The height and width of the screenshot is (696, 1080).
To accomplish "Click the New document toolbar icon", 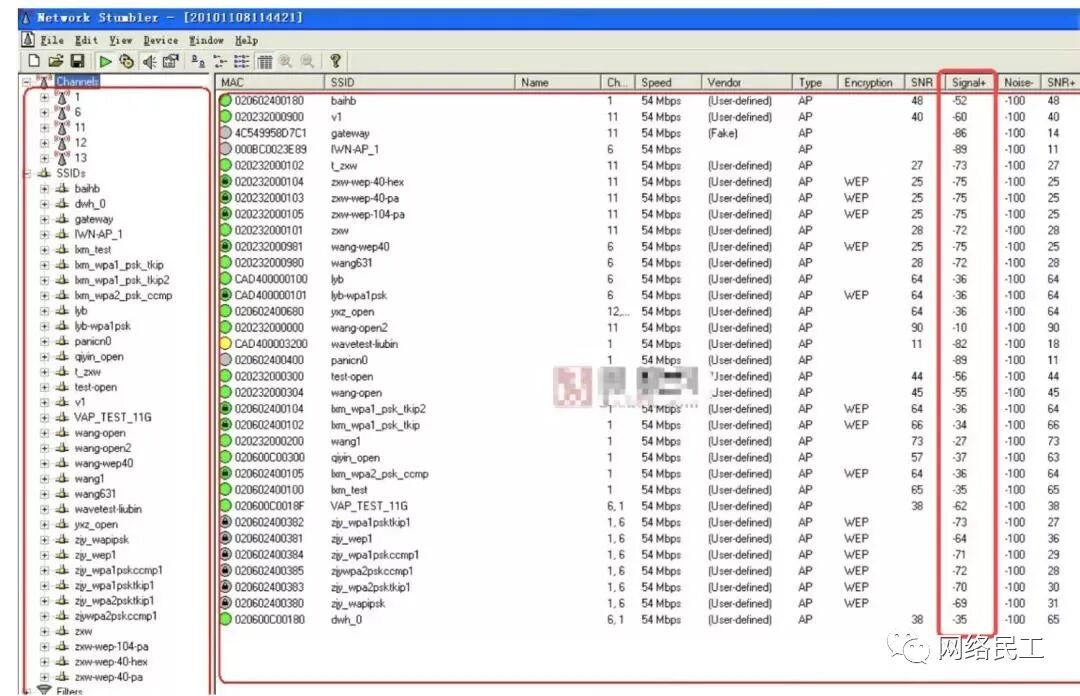I will coord(33,61).
